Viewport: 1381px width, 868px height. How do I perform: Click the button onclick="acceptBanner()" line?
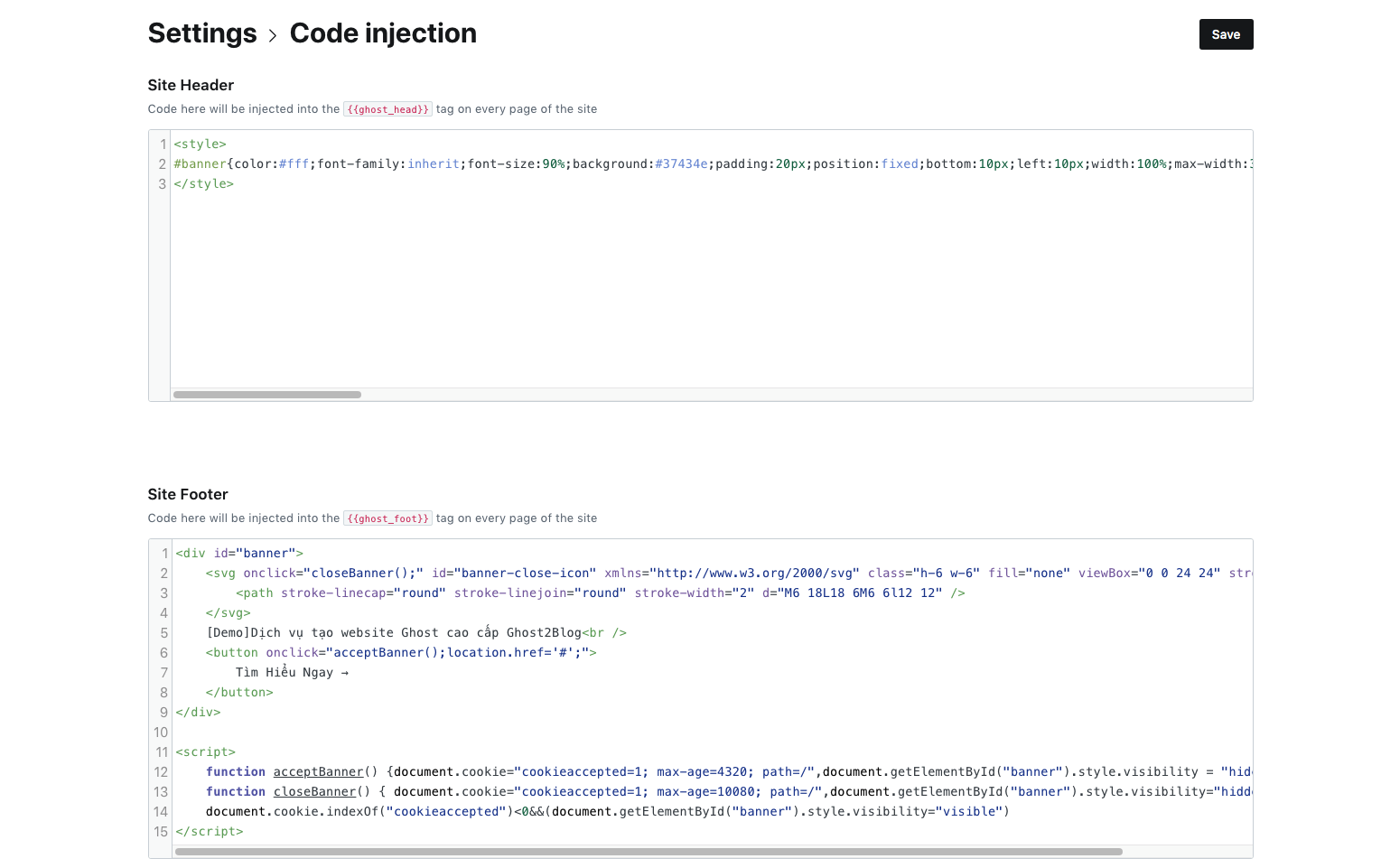(401, 652)
